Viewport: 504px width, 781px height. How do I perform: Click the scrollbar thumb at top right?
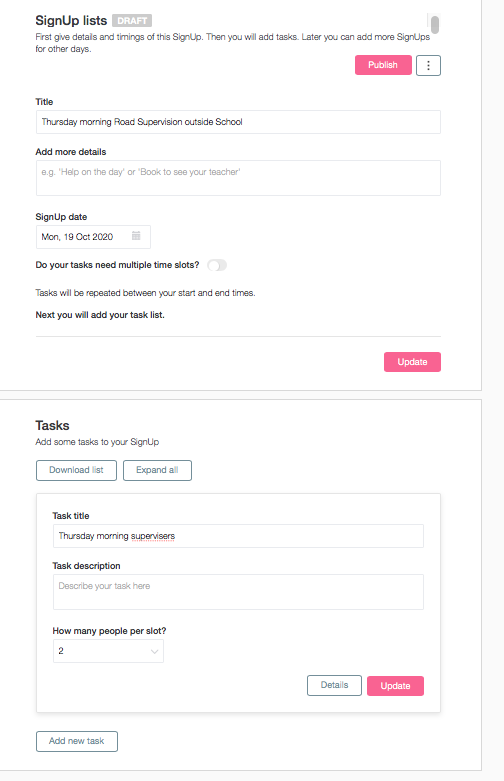[435, 24]
